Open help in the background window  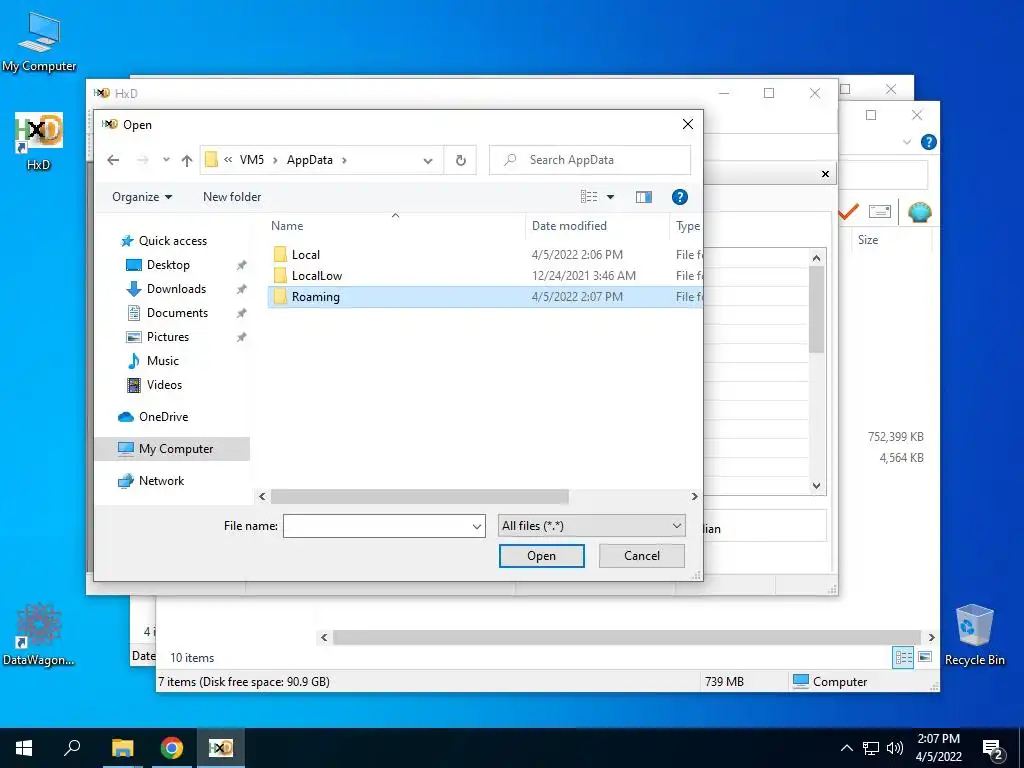click(928, 142)
